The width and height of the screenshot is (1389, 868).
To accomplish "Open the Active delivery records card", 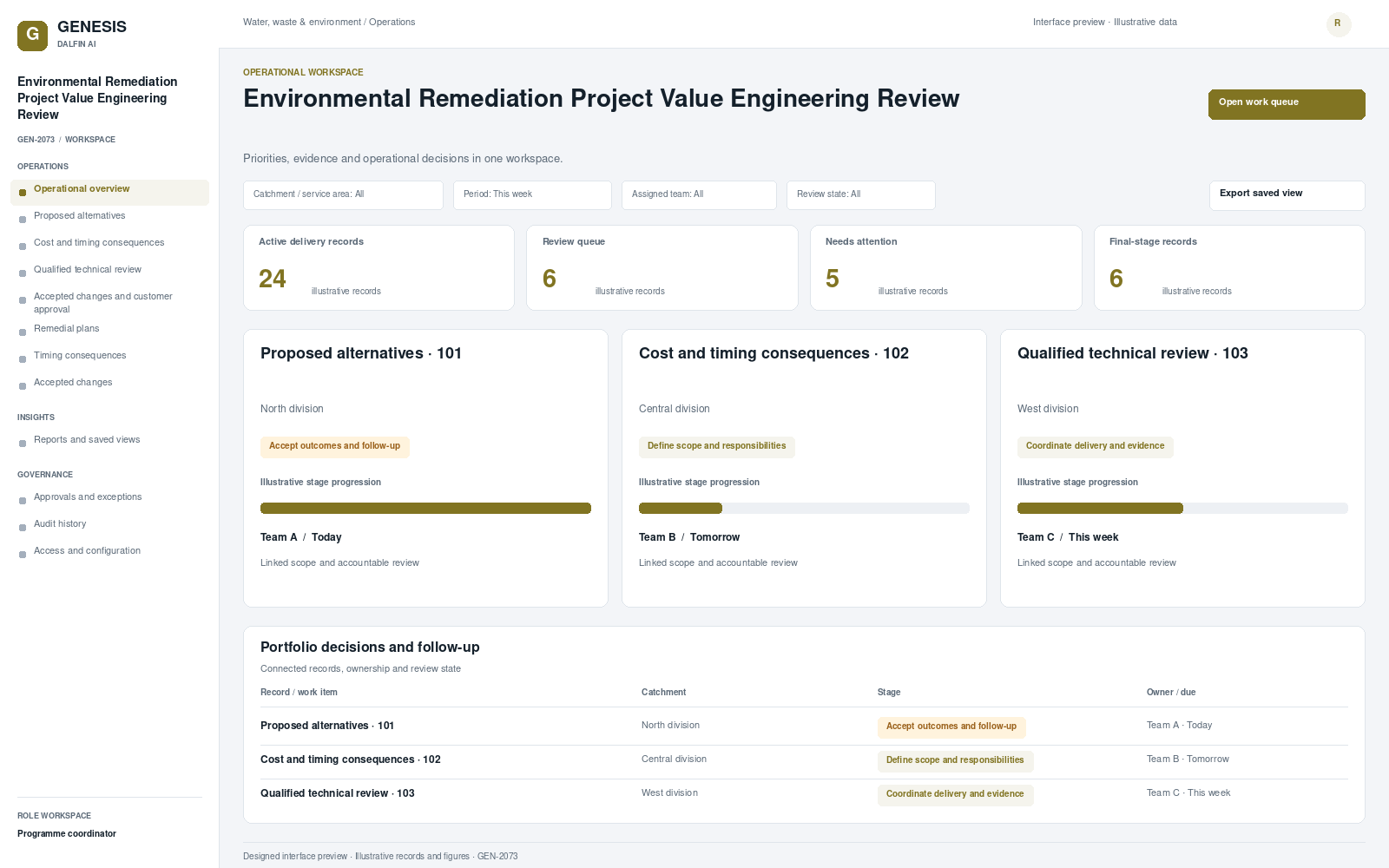I will [379, 267].
